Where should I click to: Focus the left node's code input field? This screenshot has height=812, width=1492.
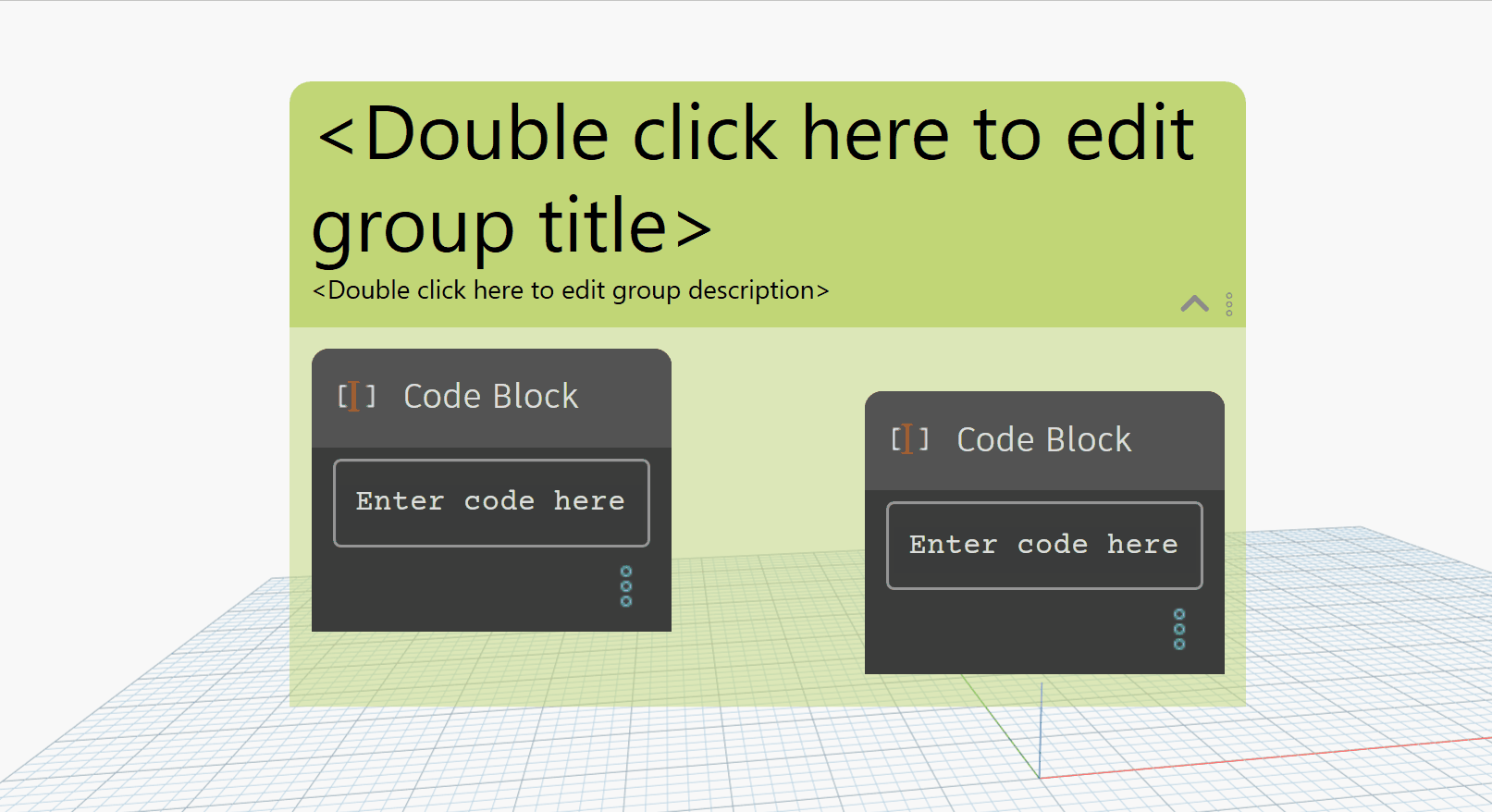[491, 503]
